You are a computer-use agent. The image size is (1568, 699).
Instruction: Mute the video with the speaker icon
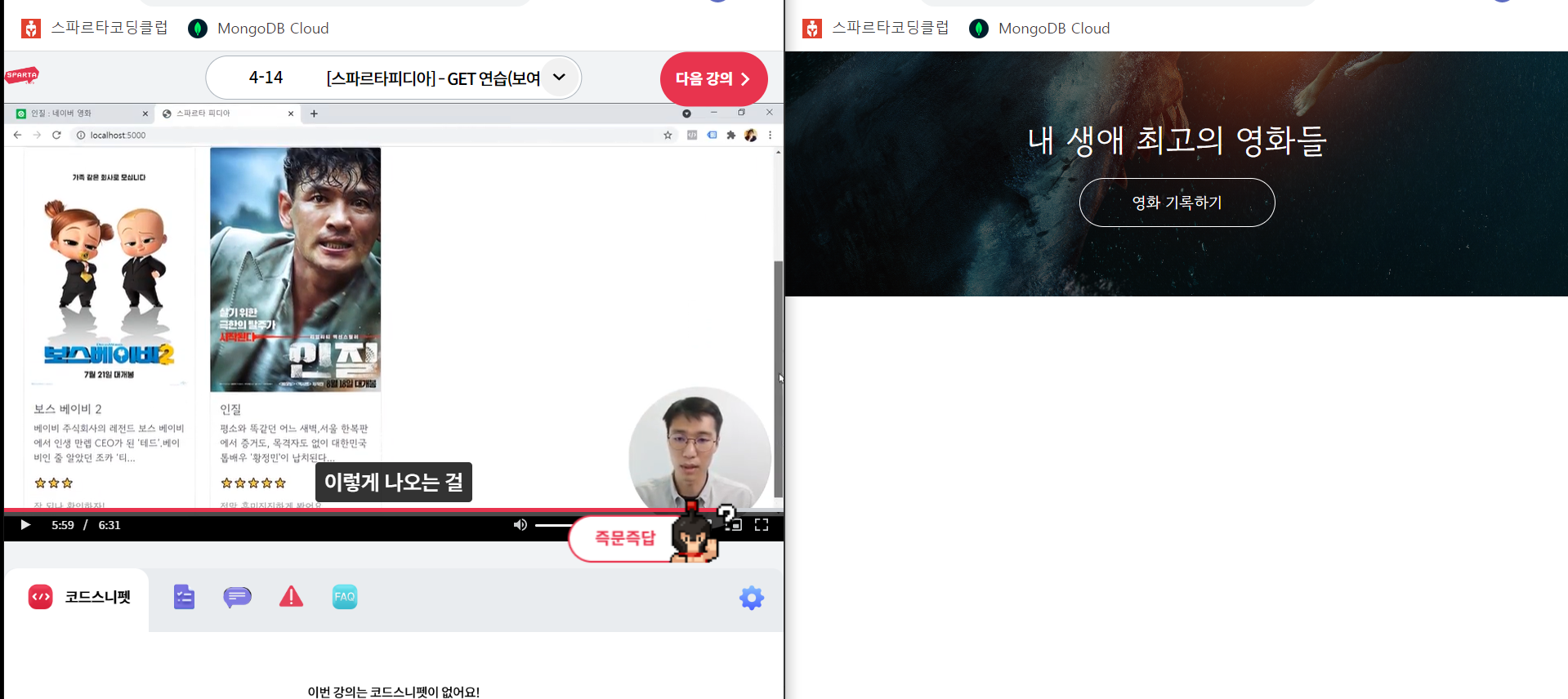pos(520,525)
